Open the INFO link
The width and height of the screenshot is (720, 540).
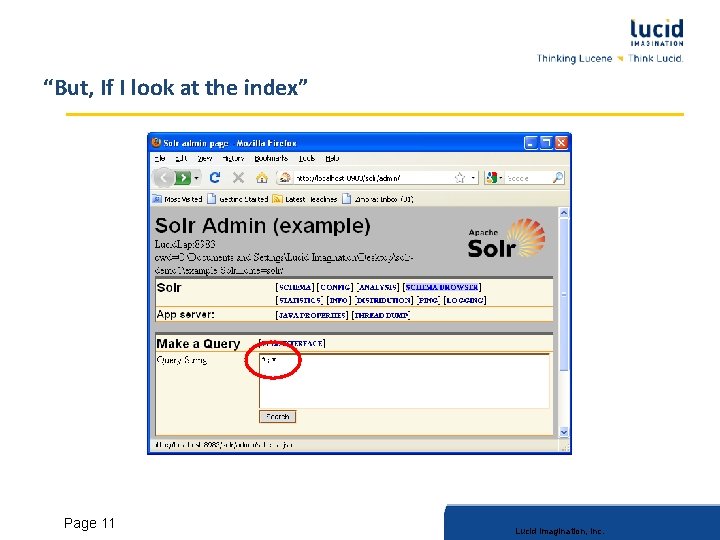coord(338,300)
